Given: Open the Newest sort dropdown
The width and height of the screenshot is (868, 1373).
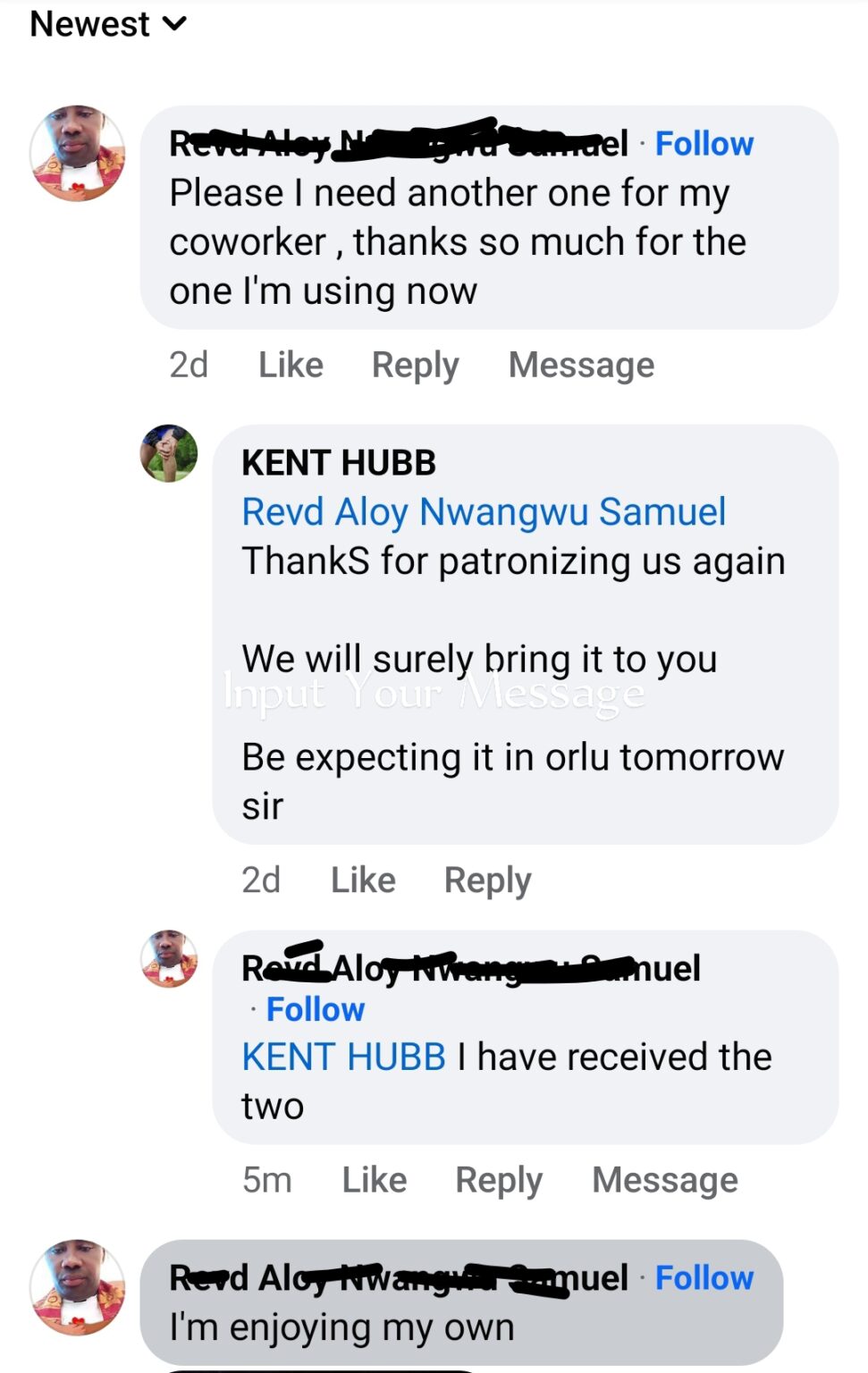Looking at the screenshot, I should point(108,24).
